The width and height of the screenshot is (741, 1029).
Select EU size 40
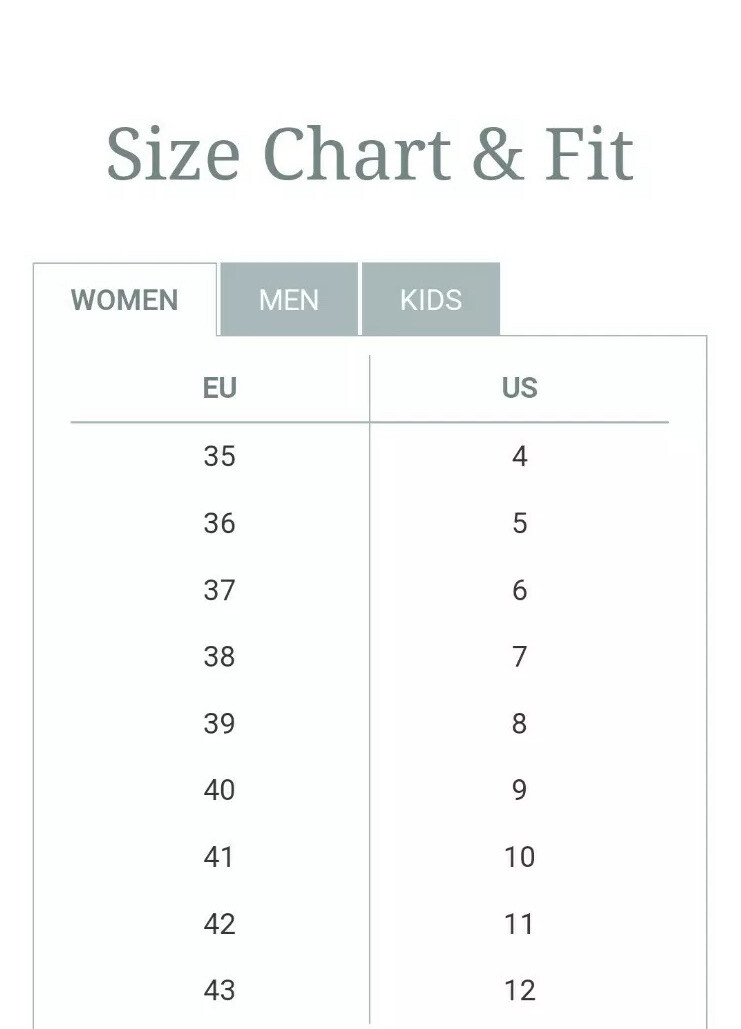[219, 789]
